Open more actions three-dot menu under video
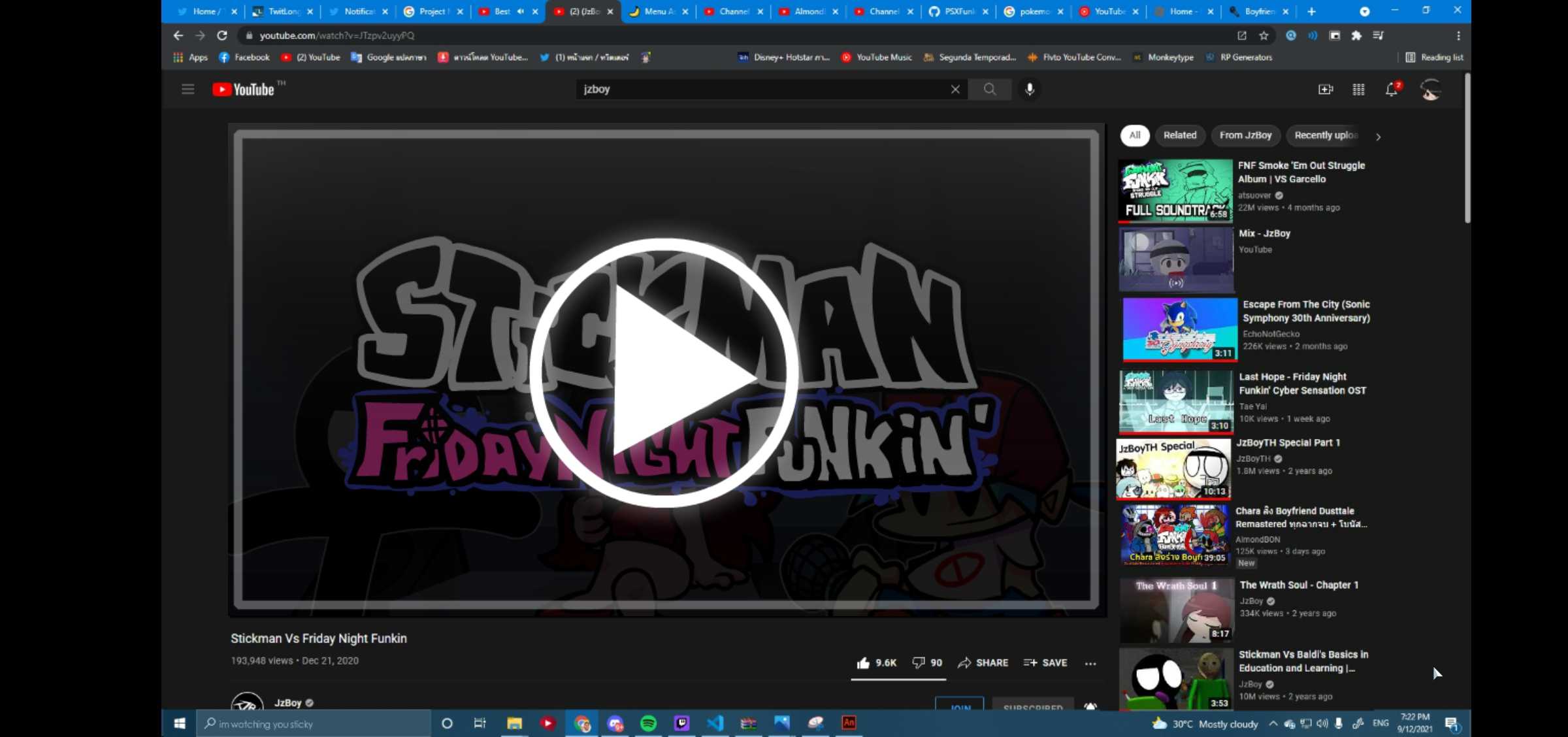Viewport: 1568px width, 737px height. tap(1090, 663)
